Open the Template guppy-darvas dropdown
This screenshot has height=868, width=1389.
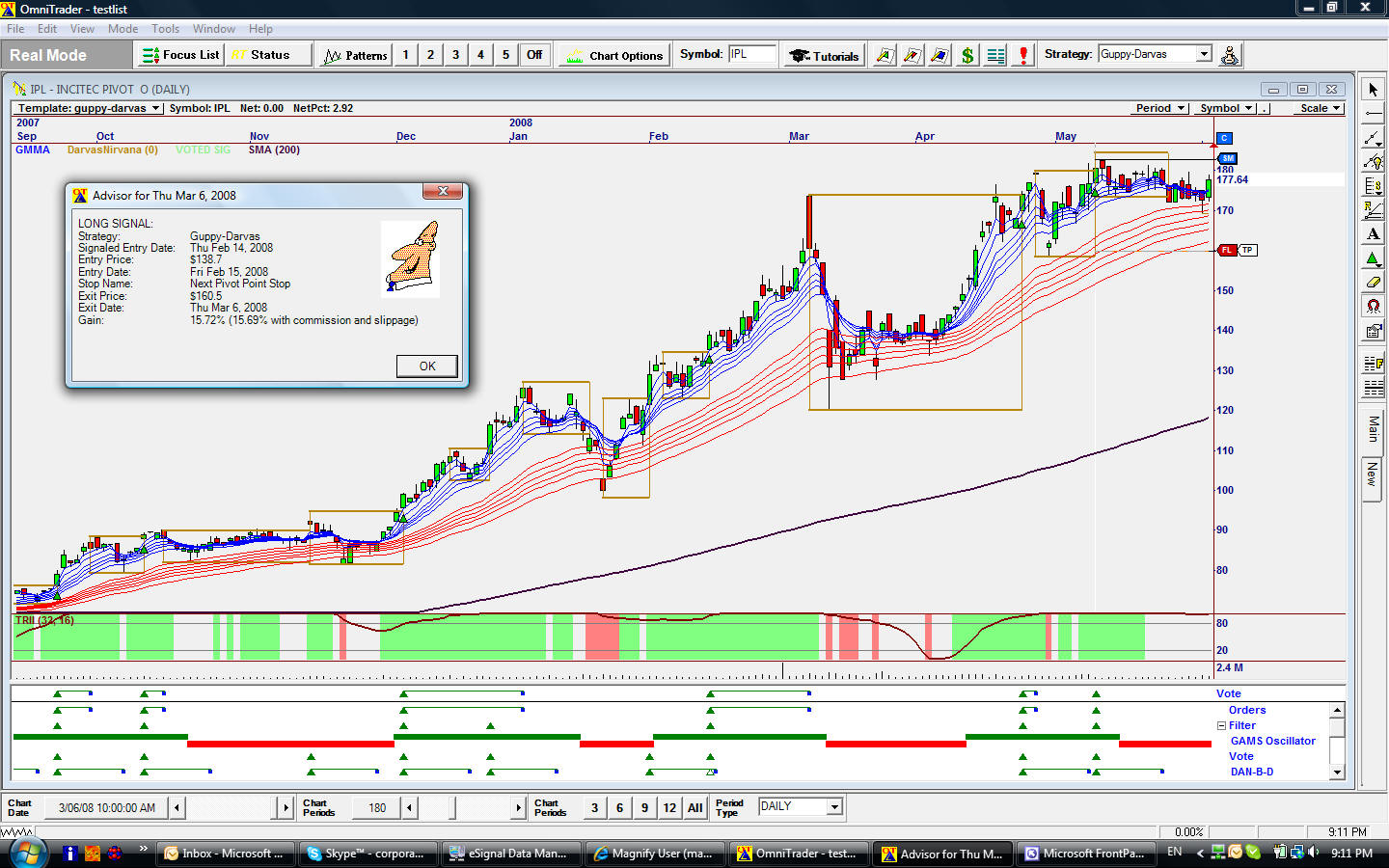coord(89,108)
